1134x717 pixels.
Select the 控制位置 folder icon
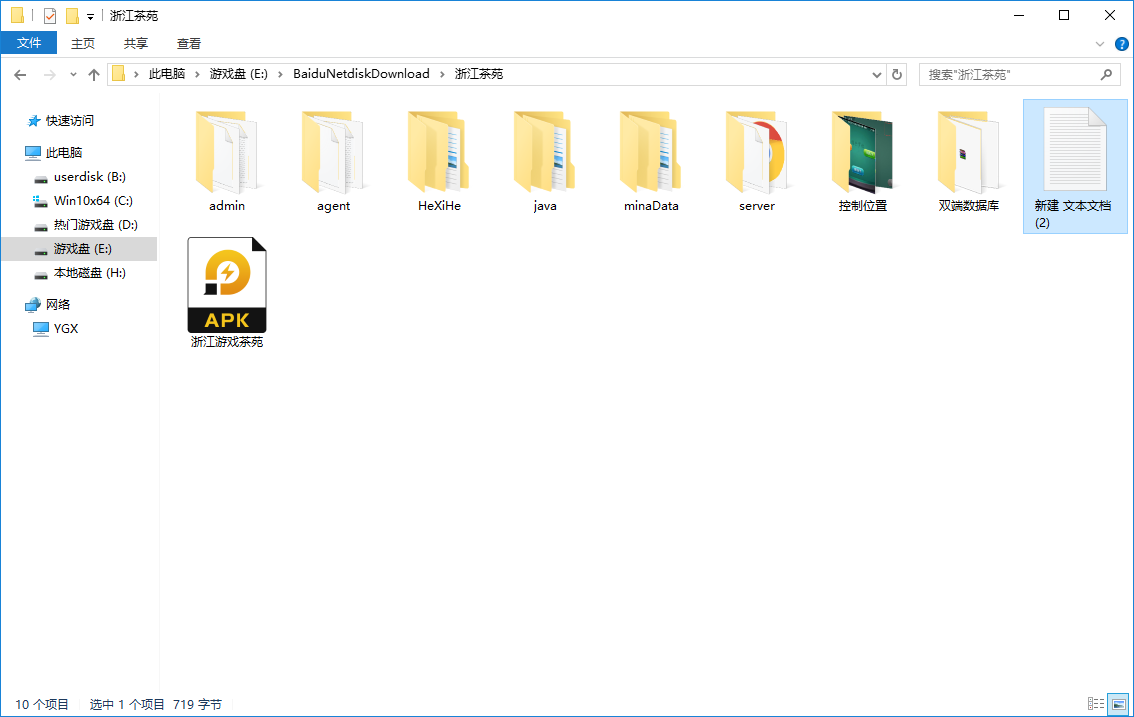coord(862,151)
